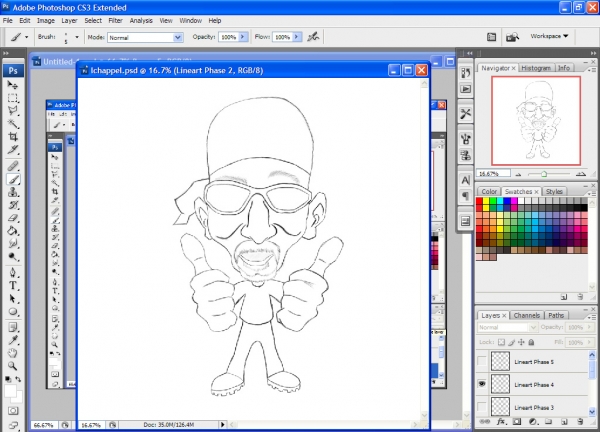Open the Workspace dropdown
Image resolution: width=600 pixels, height=432 pixels.
(x=549, y=36)
